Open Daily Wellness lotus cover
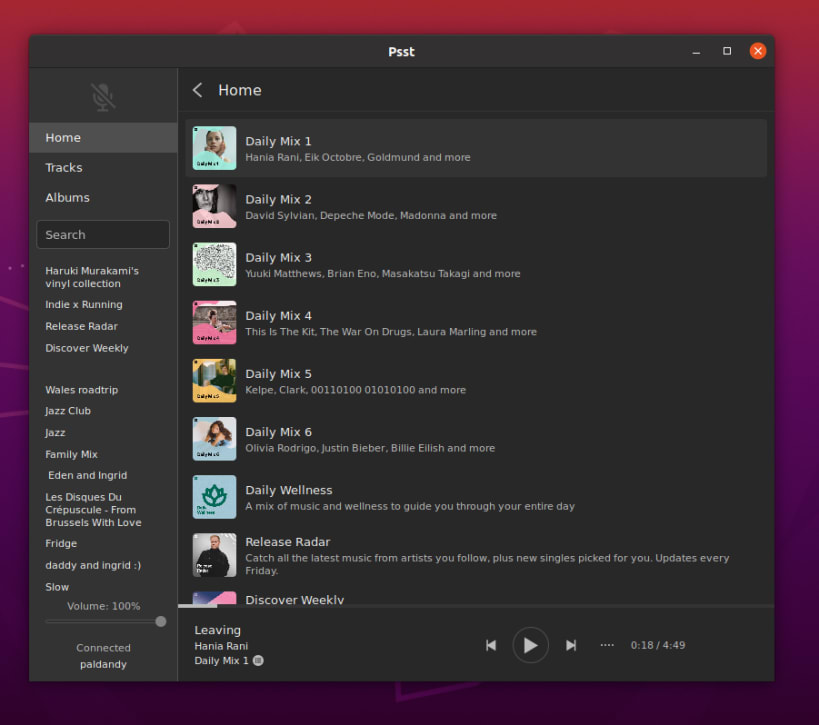 pyautogui.click(x=214, y=497)
